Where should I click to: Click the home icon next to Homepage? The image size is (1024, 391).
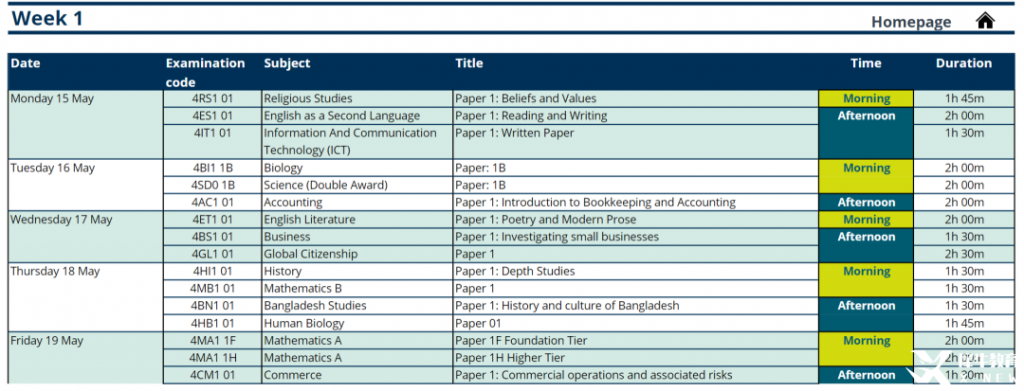click(985, 21)
